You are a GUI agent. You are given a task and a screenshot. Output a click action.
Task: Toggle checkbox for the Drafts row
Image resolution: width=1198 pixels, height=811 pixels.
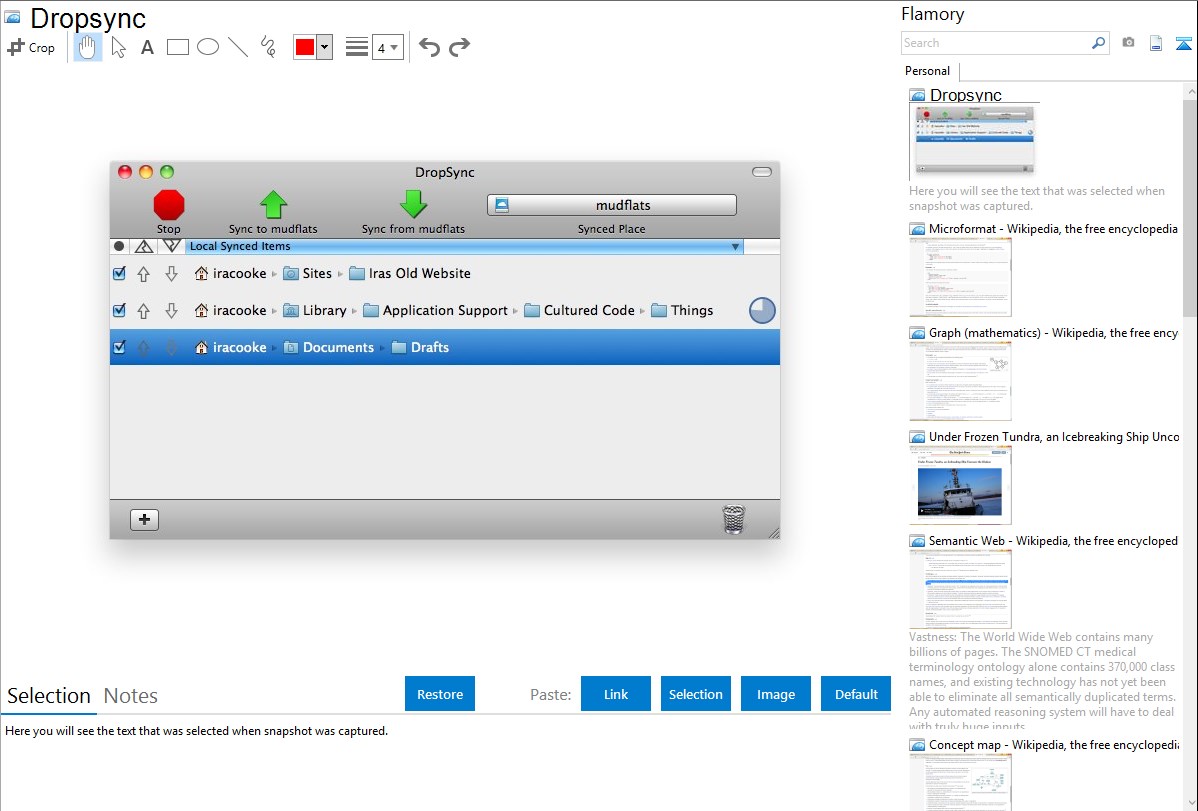point(119,347)
